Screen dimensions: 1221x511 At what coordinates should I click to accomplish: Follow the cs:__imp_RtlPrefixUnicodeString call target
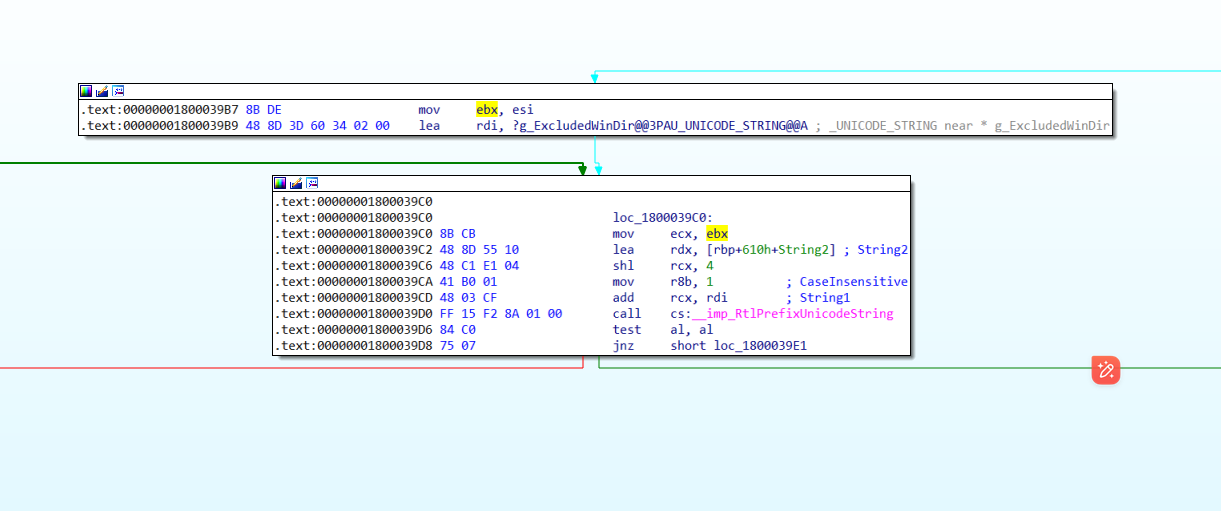point(782,314)
